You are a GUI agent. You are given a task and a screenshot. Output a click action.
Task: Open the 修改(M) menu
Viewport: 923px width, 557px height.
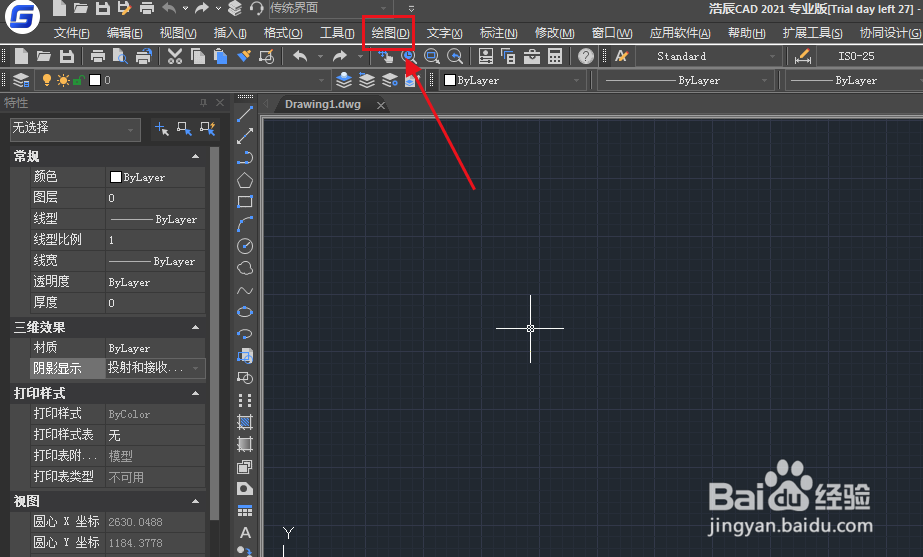pyautogui.click(x=555, y=33)
